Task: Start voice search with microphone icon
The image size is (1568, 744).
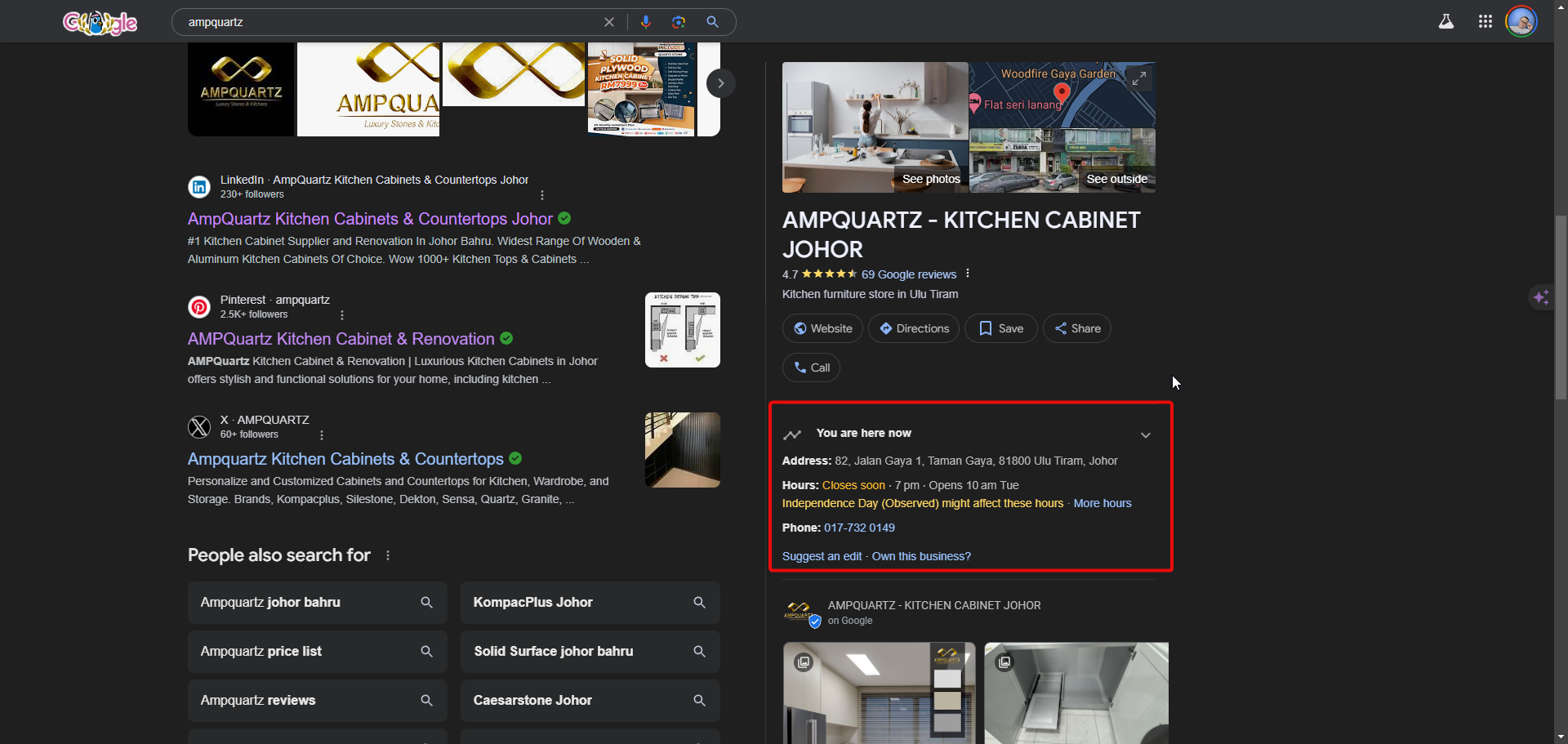Action: tap(646, 22)
